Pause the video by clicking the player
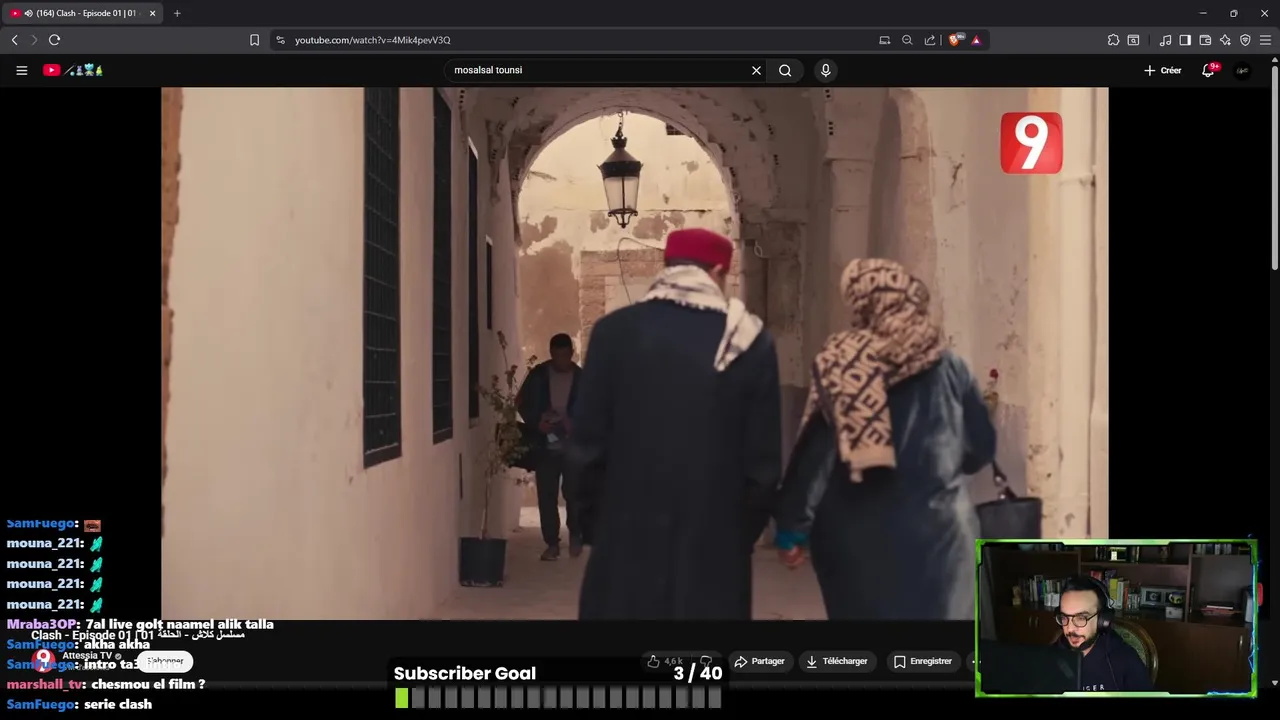The image size is (1280, 720). point(634,353)
